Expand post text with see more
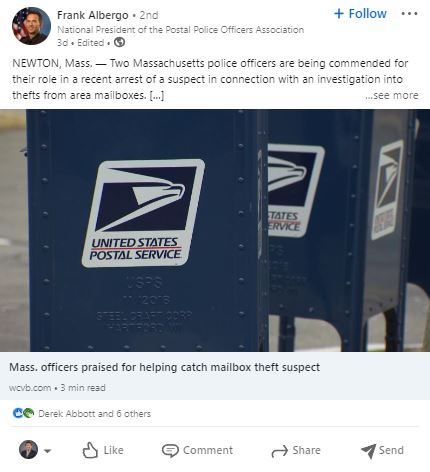Screen dimensions: 430x472 [392, 95]
